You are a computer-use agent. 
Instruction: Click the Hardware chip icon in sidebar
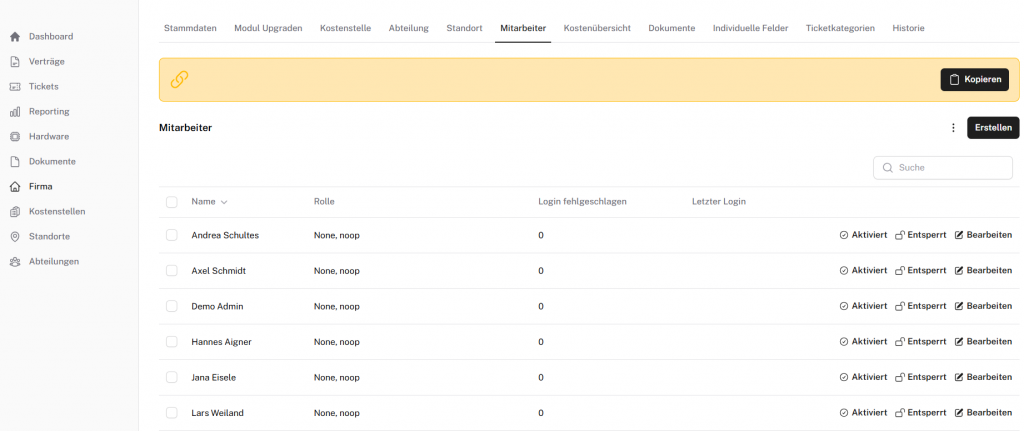point(15,137)
